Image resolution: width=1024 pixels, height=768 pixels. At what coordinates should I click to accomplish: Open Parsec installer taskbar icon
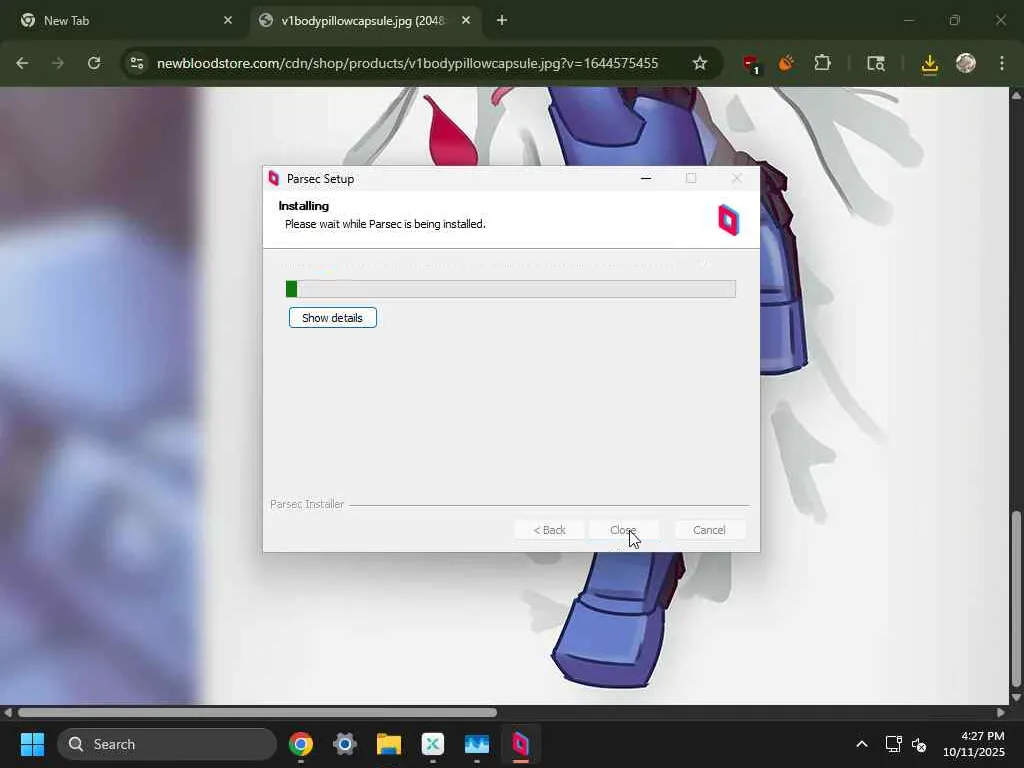pos(520,744)
